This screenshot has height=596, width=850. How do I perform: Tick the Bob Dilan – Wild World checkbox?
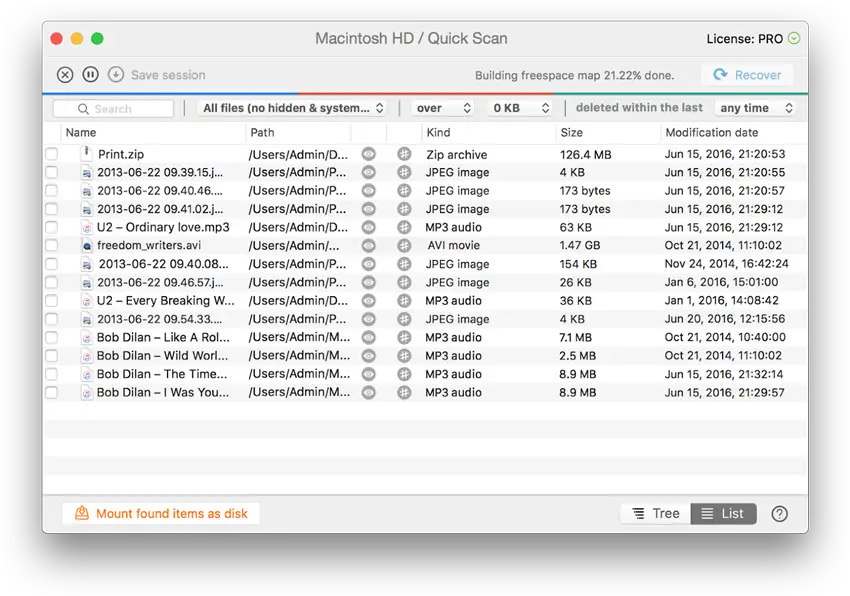coord(51,356)
